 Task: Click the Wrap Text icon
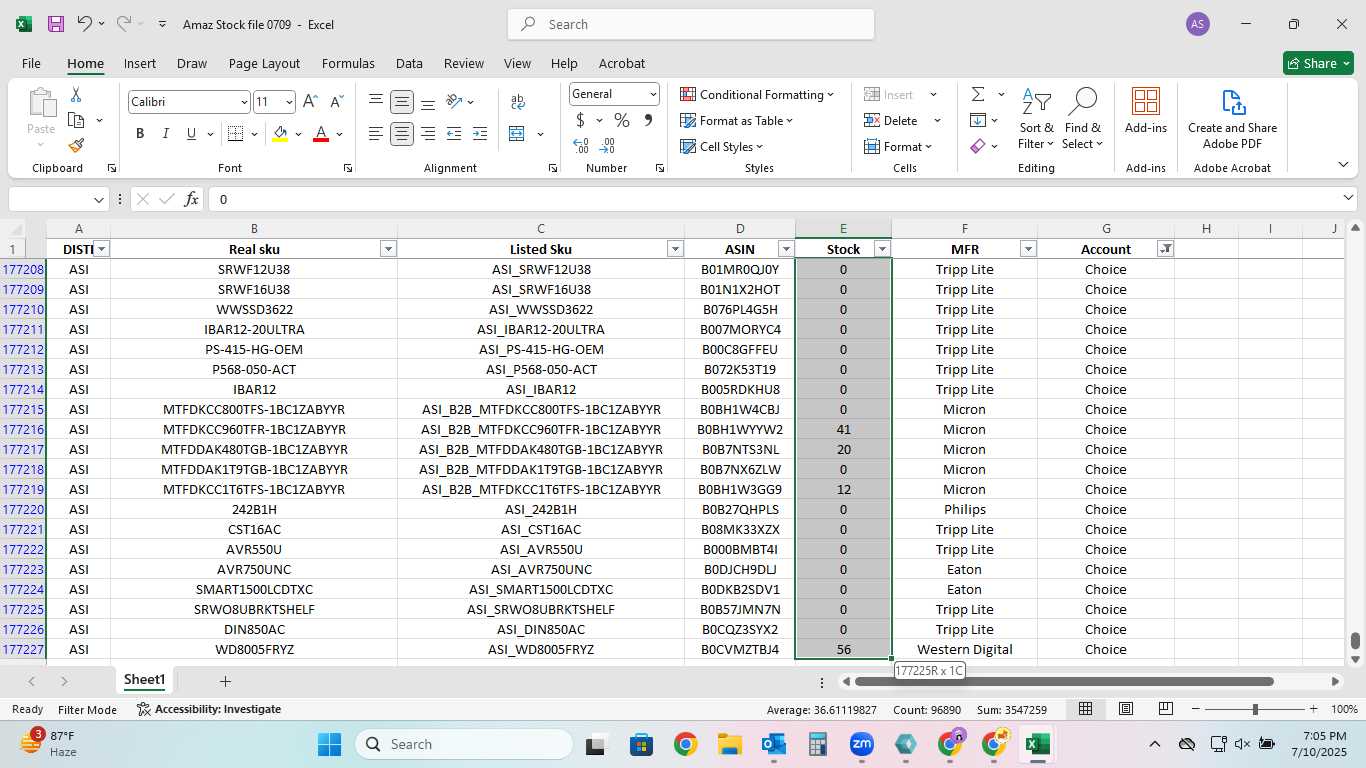(x=518, y=102)
